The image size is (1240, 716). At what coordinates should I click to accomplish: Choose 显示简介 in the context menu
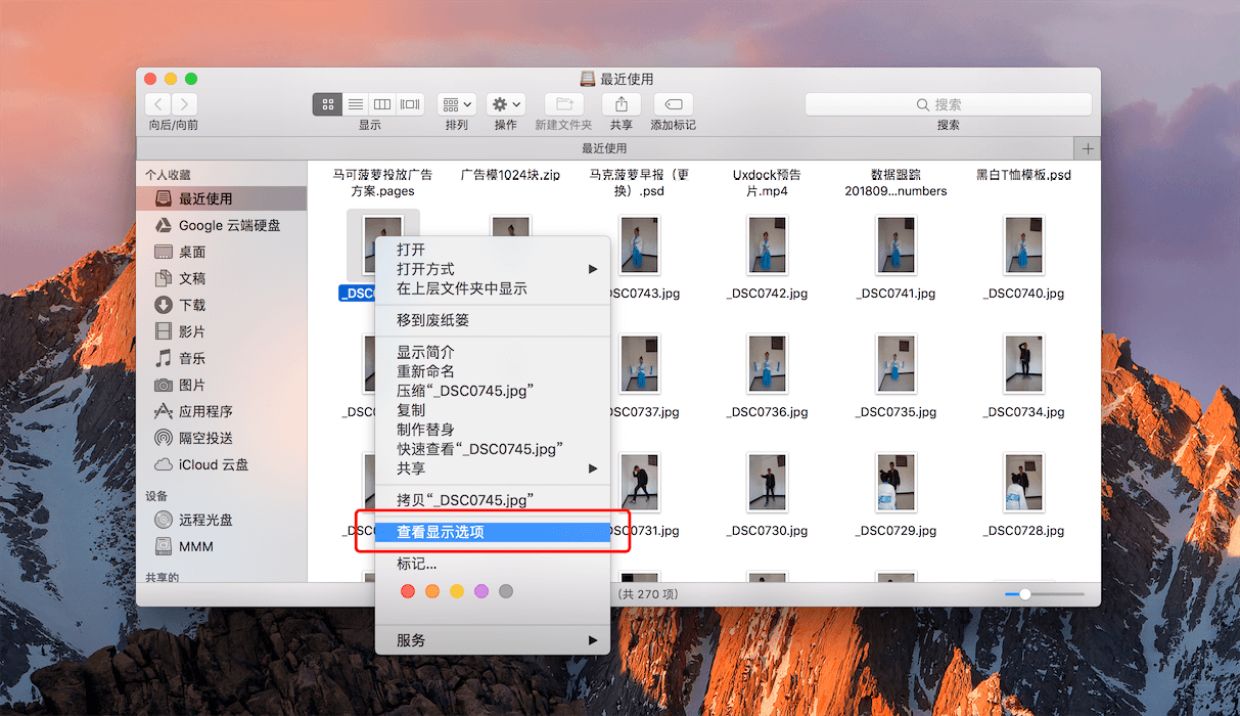tap(492, 352)
